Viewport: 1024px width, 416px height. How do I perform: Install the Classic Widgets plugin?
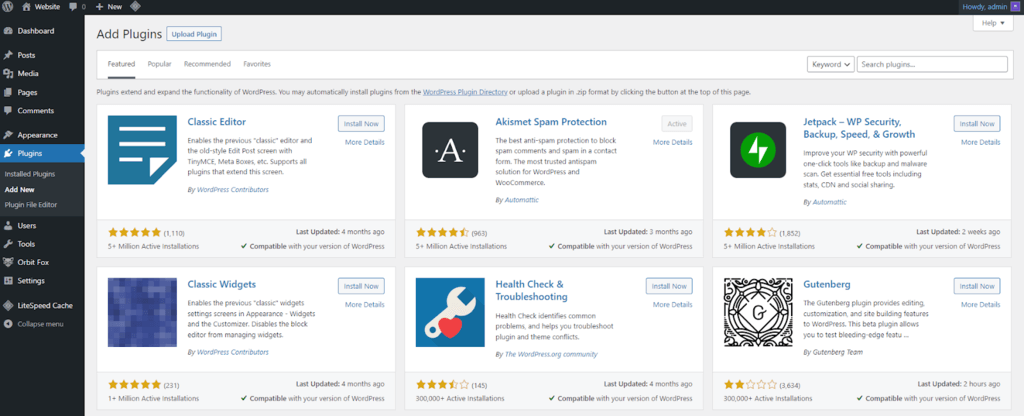pos(361,286)
